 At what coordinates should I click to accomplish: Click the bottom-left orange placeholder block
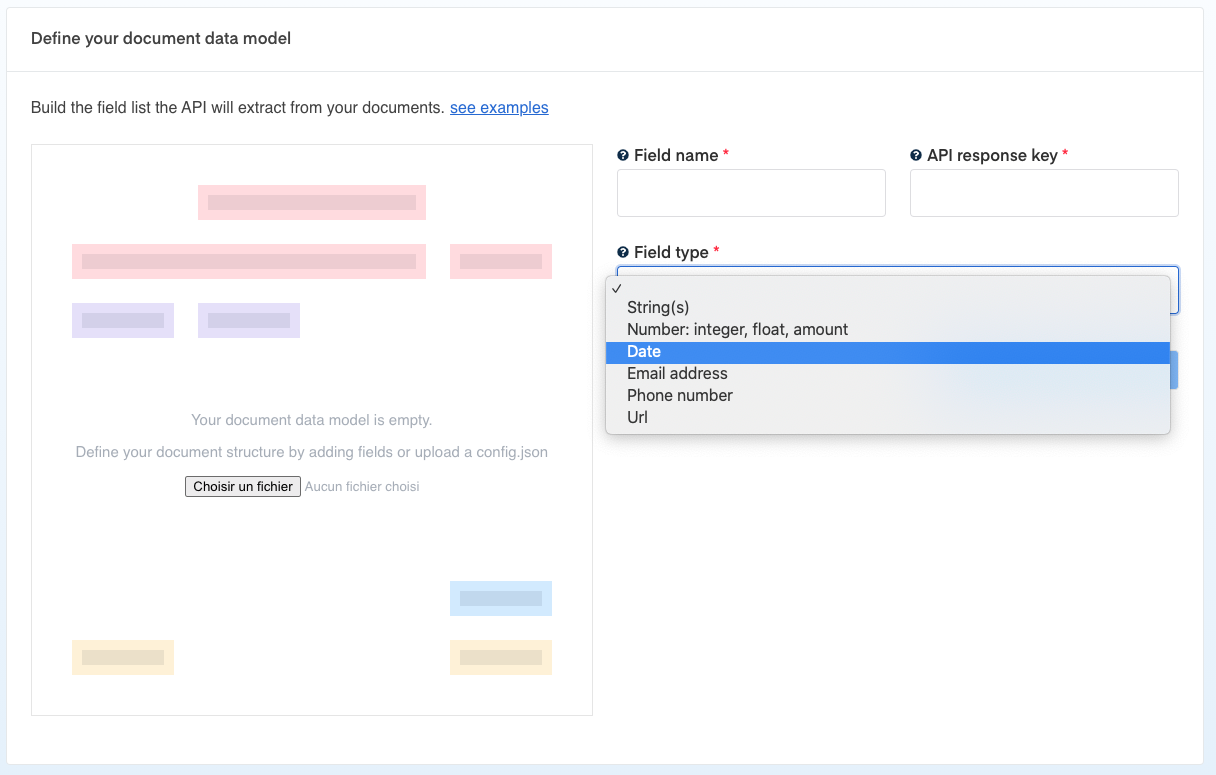pos(123,657)
